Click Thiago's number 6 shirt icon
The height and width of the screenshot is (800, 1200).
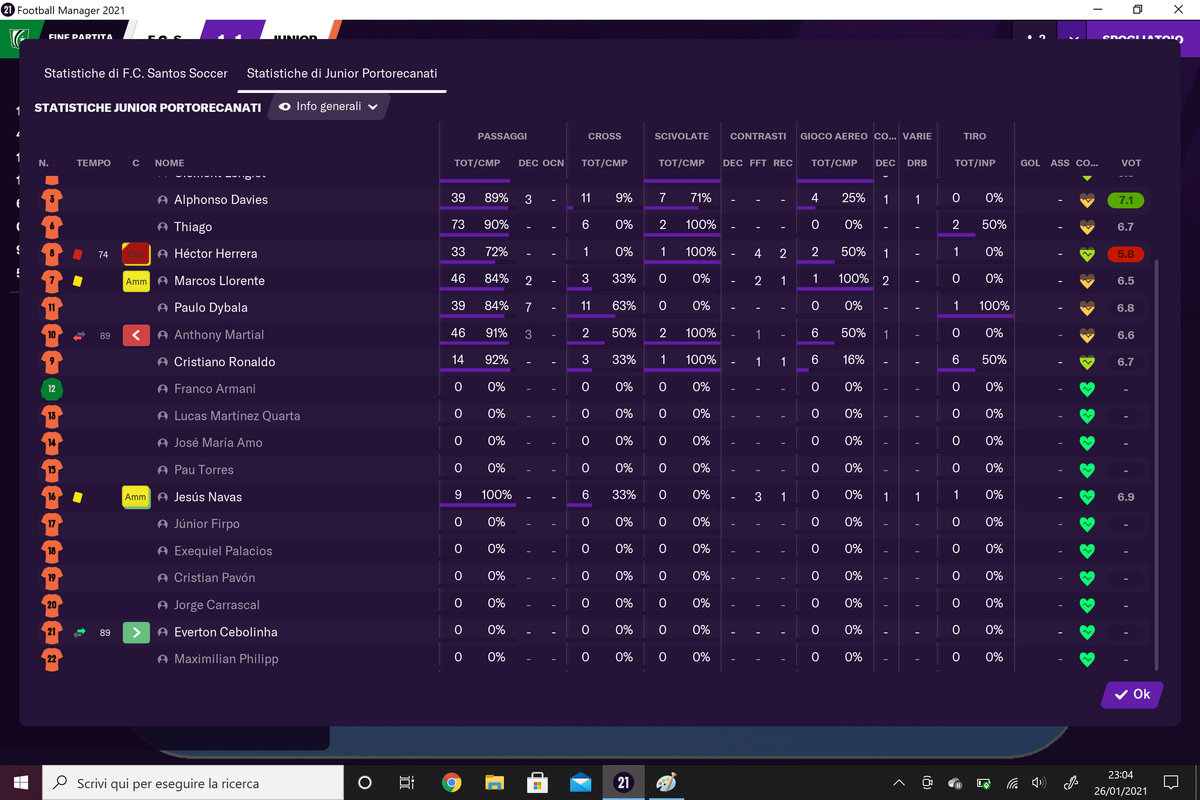point(52,226)
